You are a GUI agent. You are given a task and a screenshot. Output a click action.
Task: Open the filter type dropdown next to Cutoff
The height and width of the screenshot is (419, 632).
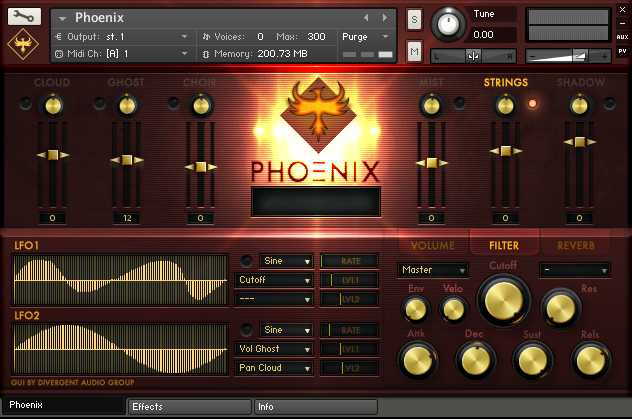[574, 270]
